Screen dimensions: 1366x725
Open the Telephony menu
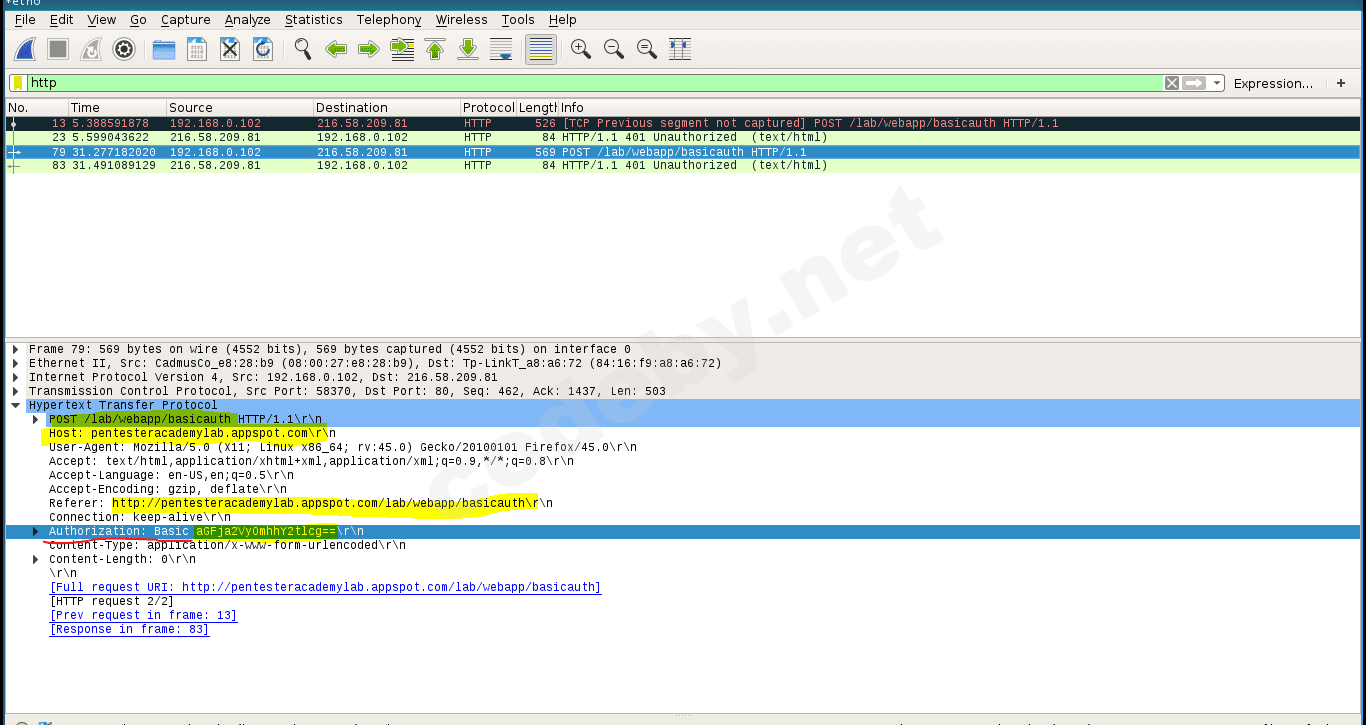click(391, 19)
